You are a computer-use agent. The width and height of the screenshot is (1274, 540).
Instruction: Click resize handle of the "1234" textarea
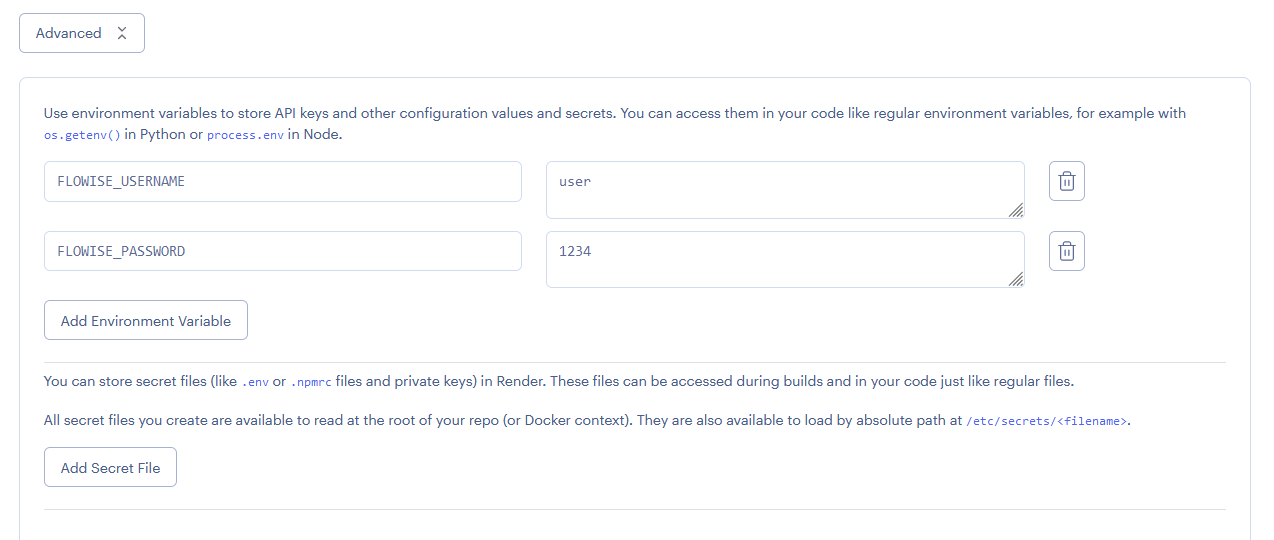pyautogui.click(x=1016, y=280)
